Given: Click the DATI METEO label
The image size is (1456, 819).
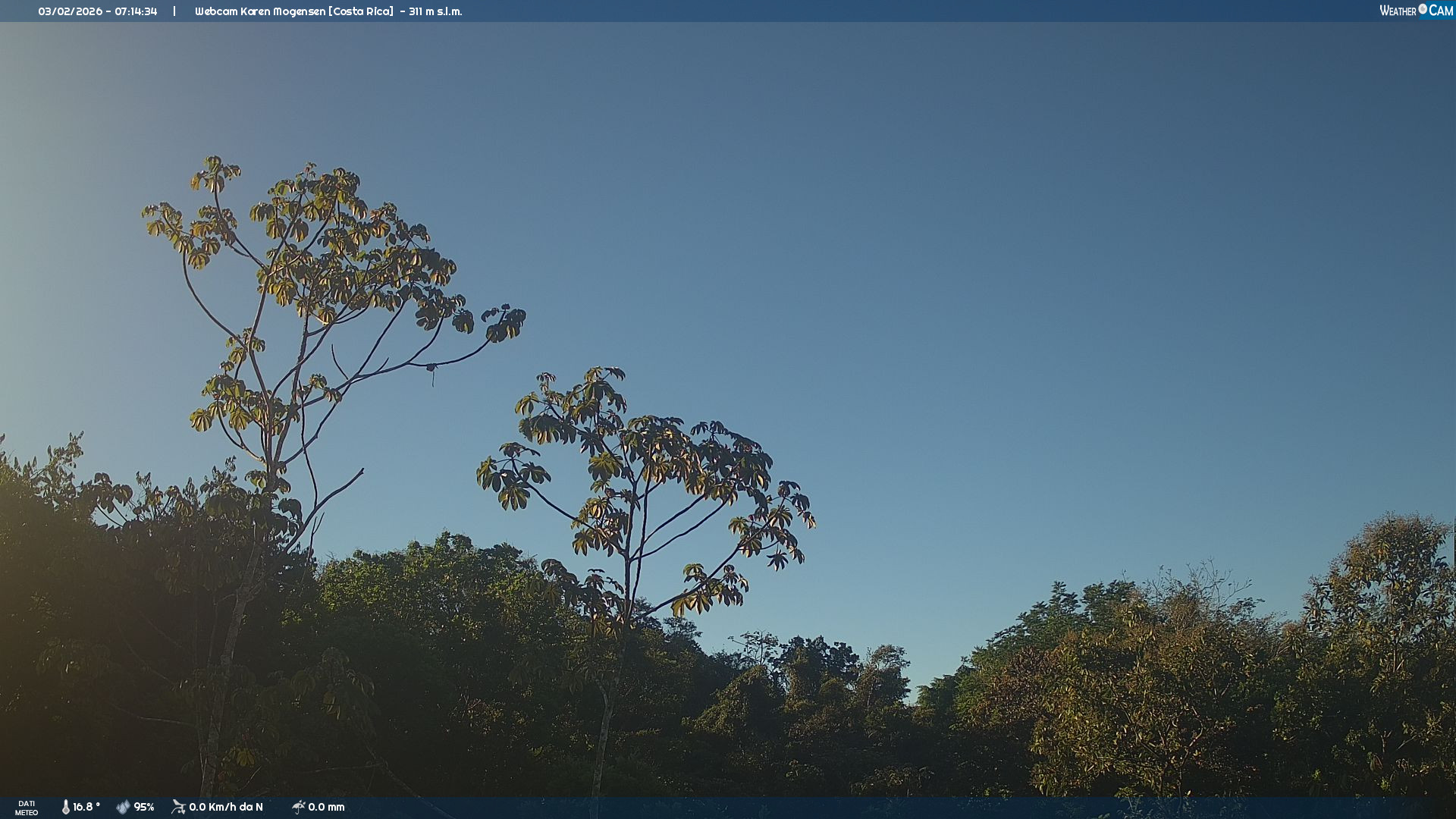Looking at the screenshot, I should click(27, 808).
